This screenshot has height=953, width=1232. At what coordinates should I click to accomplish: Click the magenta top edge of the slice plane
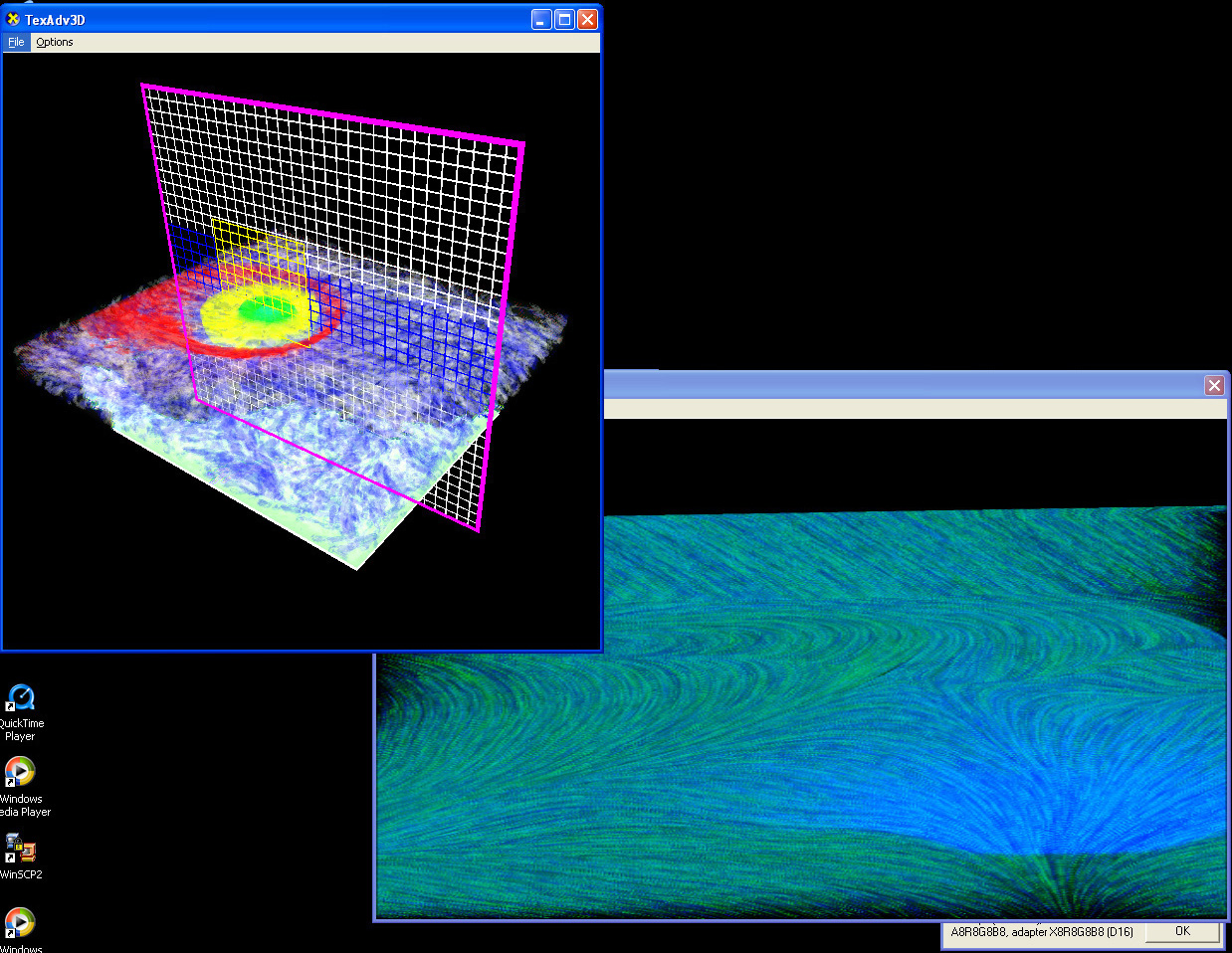pos(333,114)
